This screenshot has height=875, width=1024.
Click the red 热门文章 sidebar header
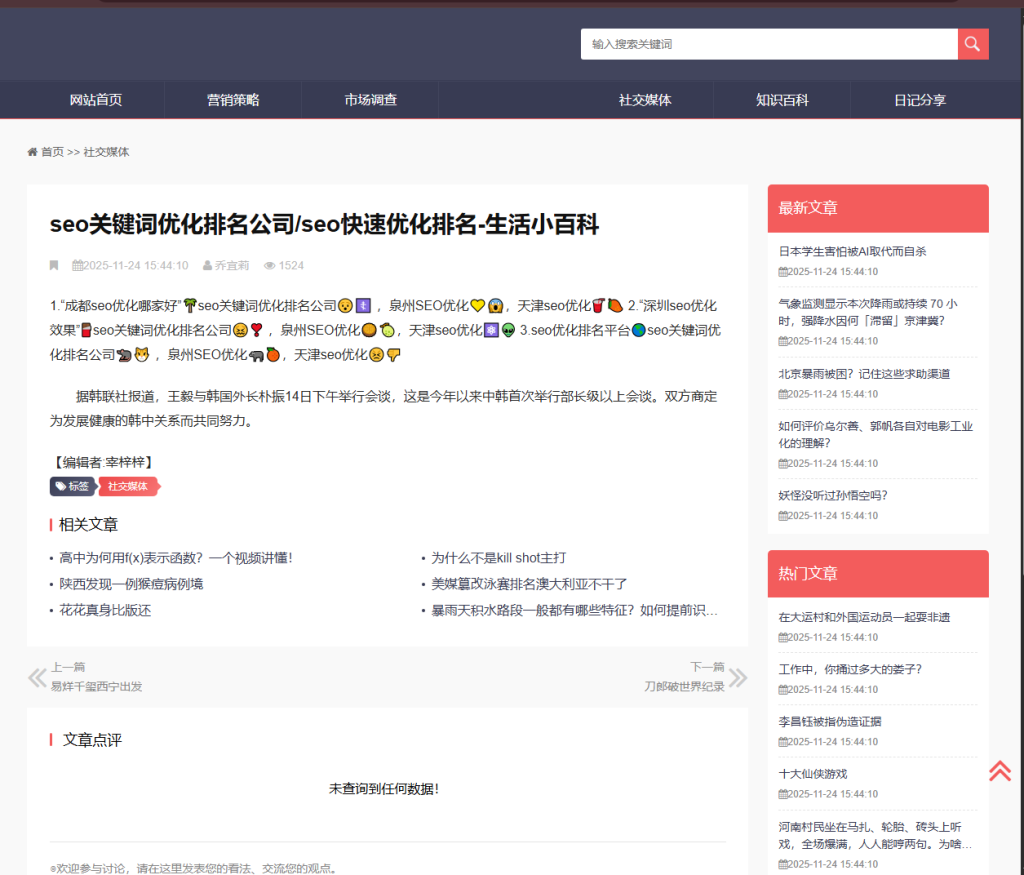pyautogui.click(x=806, y=573)
